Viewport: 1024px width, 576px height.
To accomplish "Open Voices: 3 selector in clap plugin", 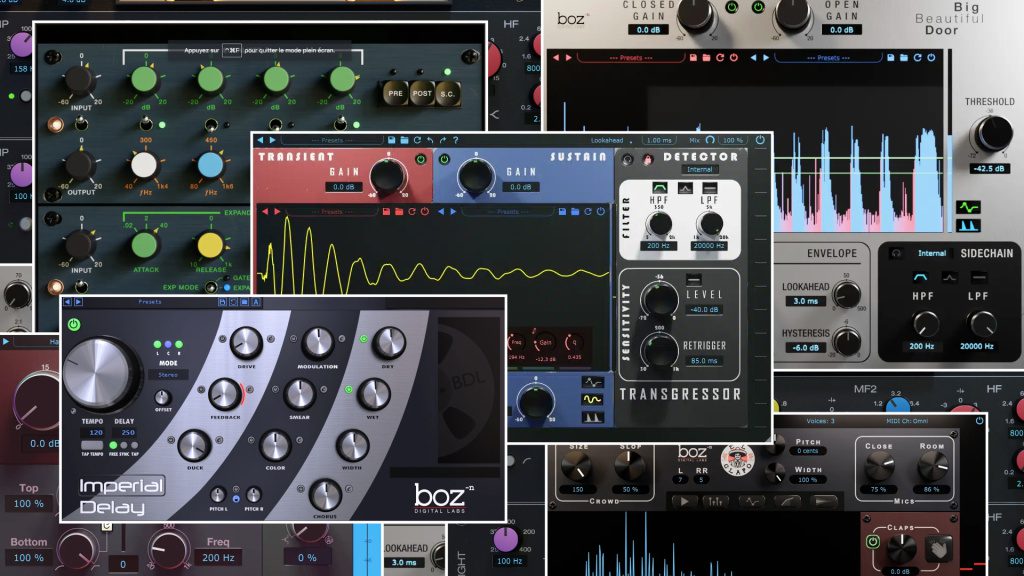I will click(820, 421).
